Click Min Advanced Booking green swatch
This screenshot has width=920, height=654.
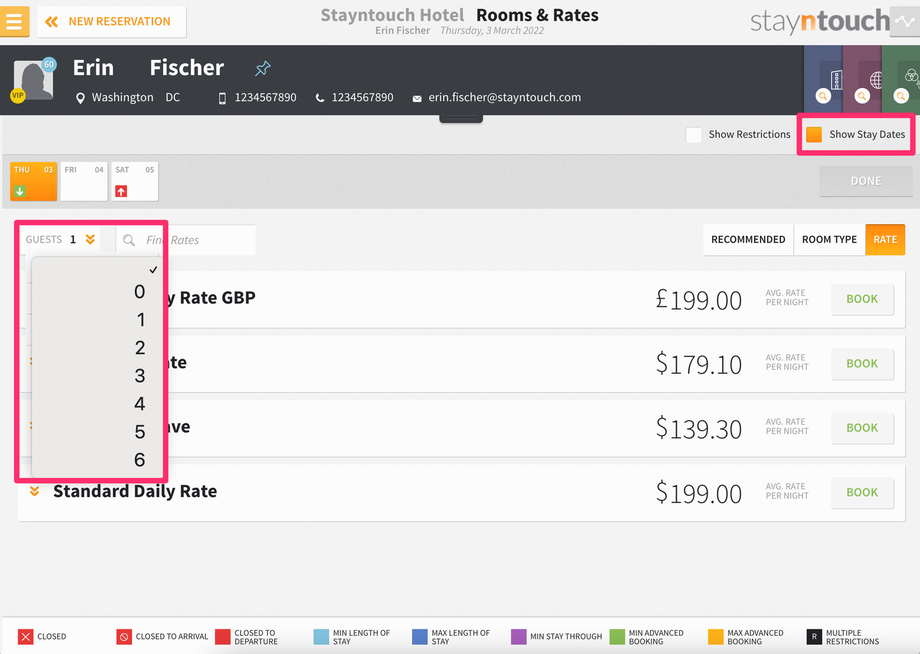coord(617,636)
